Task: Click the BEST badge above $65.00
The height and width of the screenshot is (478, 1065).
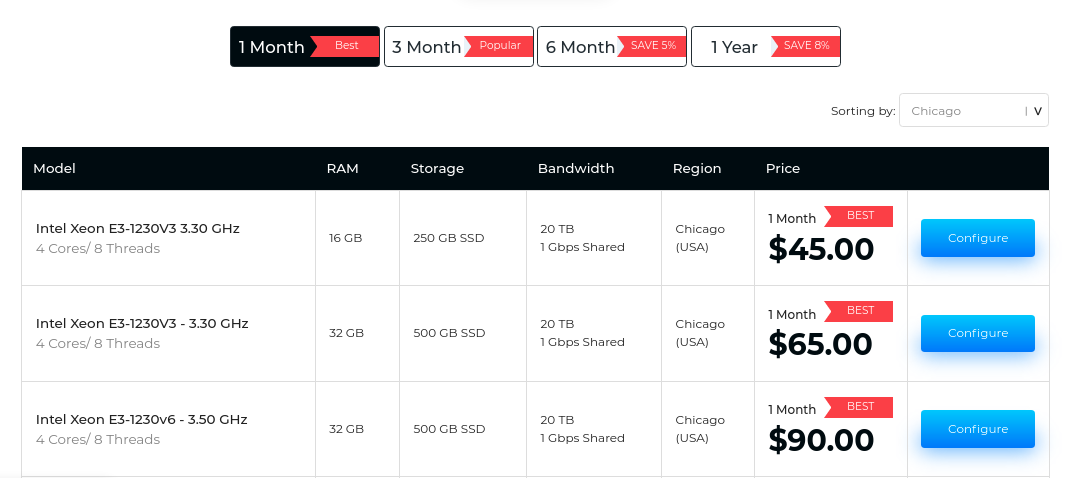Action: tap(859, 311)
